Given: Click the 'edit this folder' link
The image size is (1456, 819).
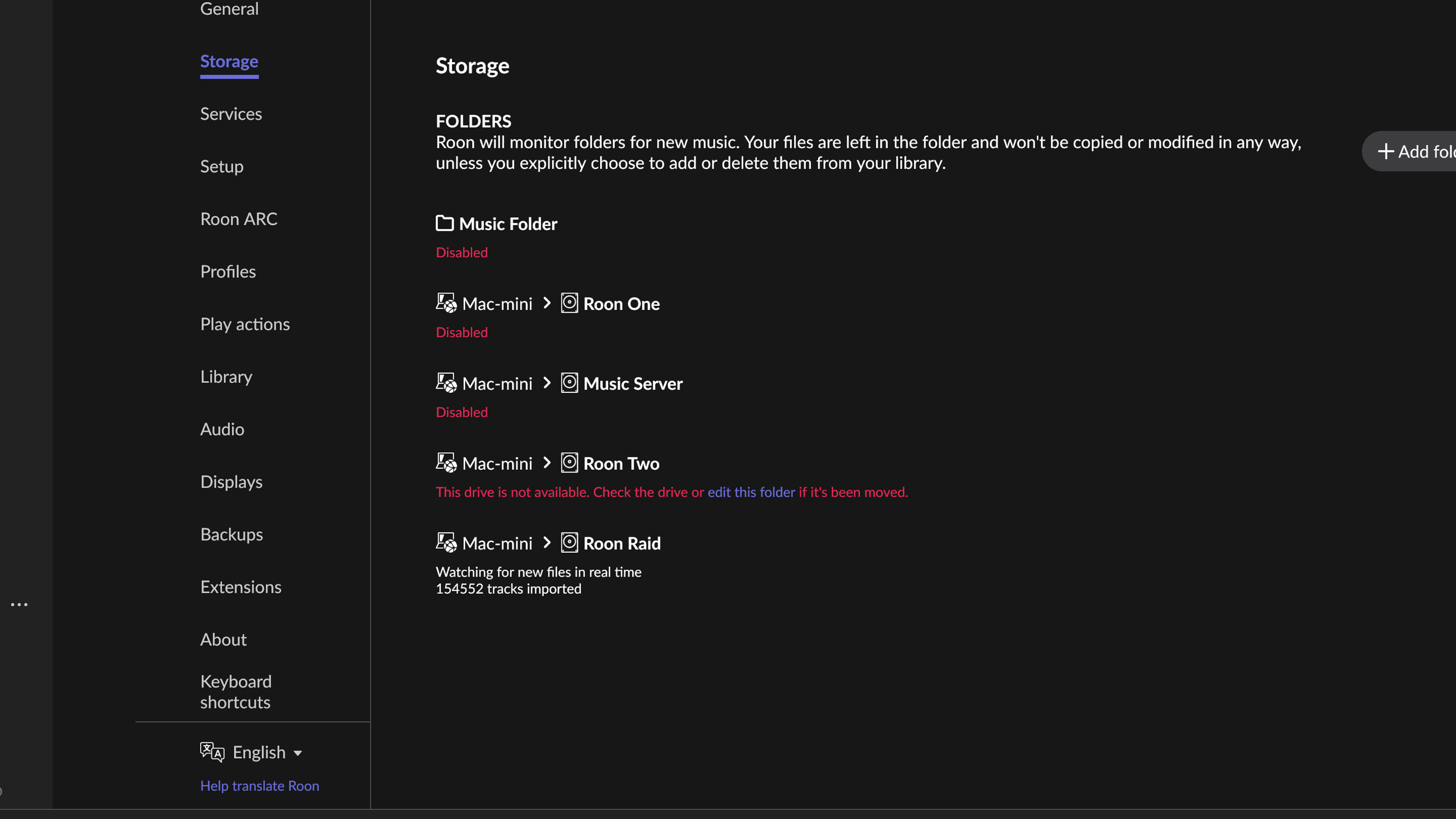Looking at the screenshot, I should [x=751, y=492].
